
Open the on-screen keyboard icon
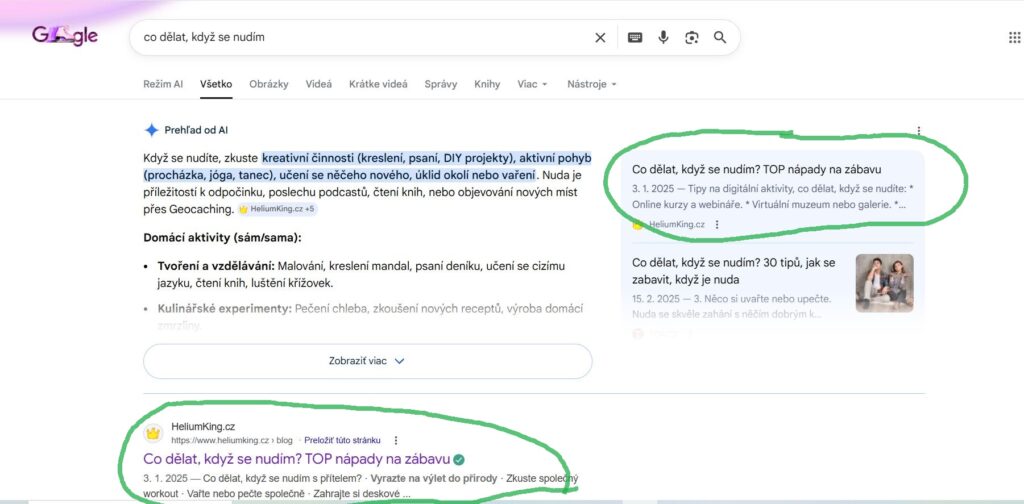635,38
